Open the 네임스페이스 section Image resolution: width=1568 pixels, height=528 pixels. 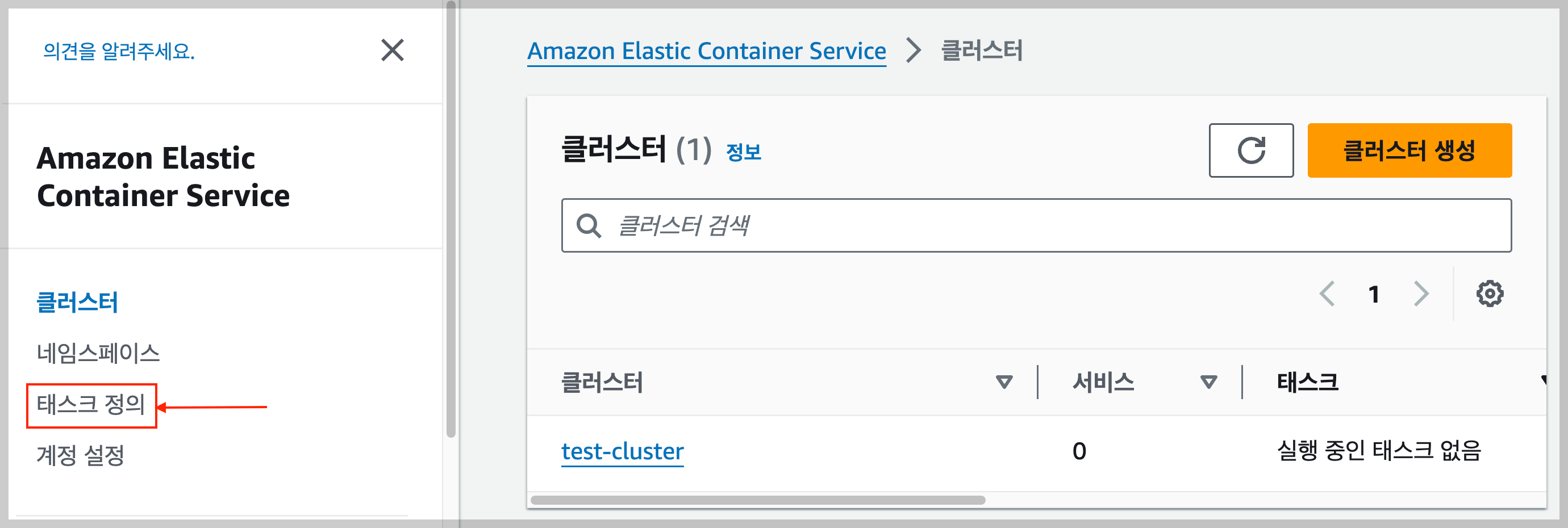[99, 350]
